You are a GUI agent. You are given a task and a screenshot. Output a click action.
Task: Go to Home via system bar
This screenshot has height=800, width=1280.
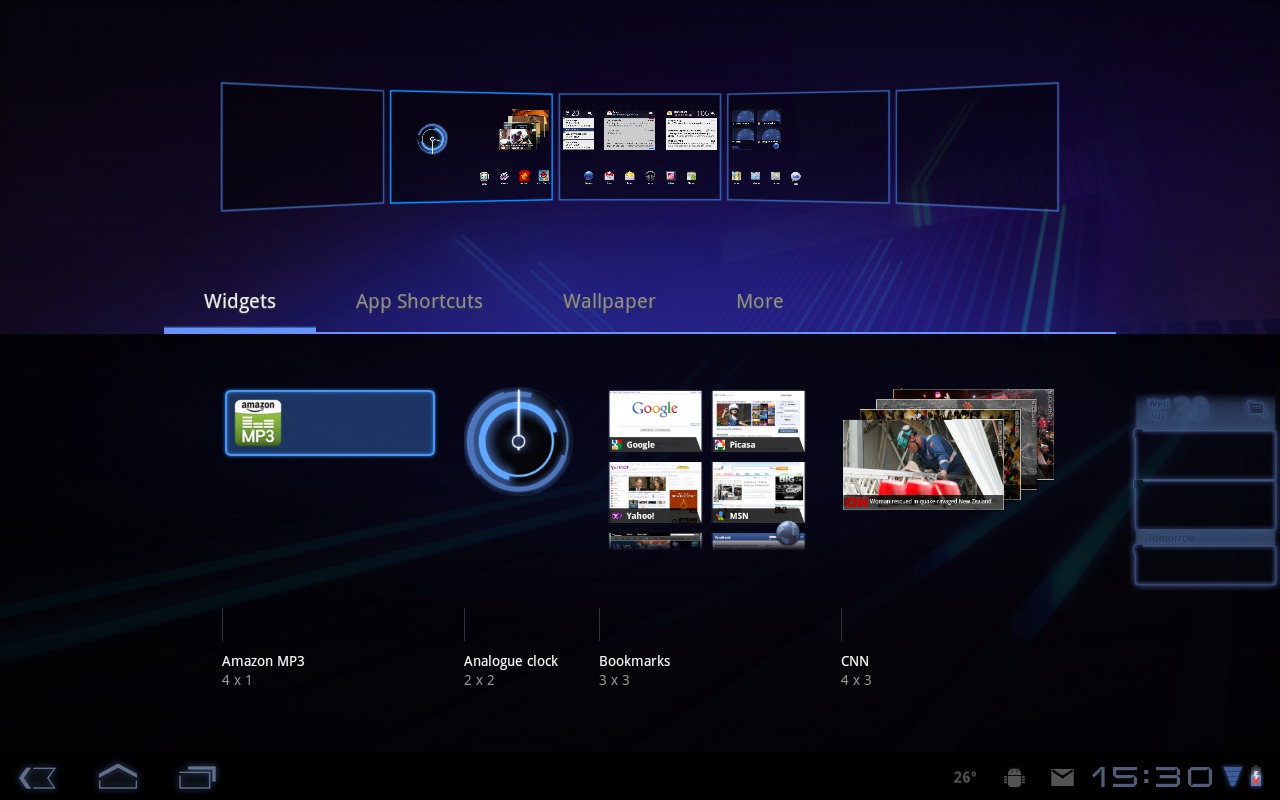[x=117, y=776]
